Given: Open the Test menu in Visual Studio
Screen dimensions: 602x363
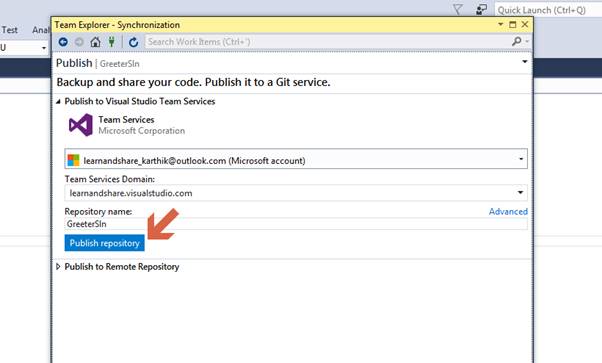Looking at the screenshot, I should point(10,30).
